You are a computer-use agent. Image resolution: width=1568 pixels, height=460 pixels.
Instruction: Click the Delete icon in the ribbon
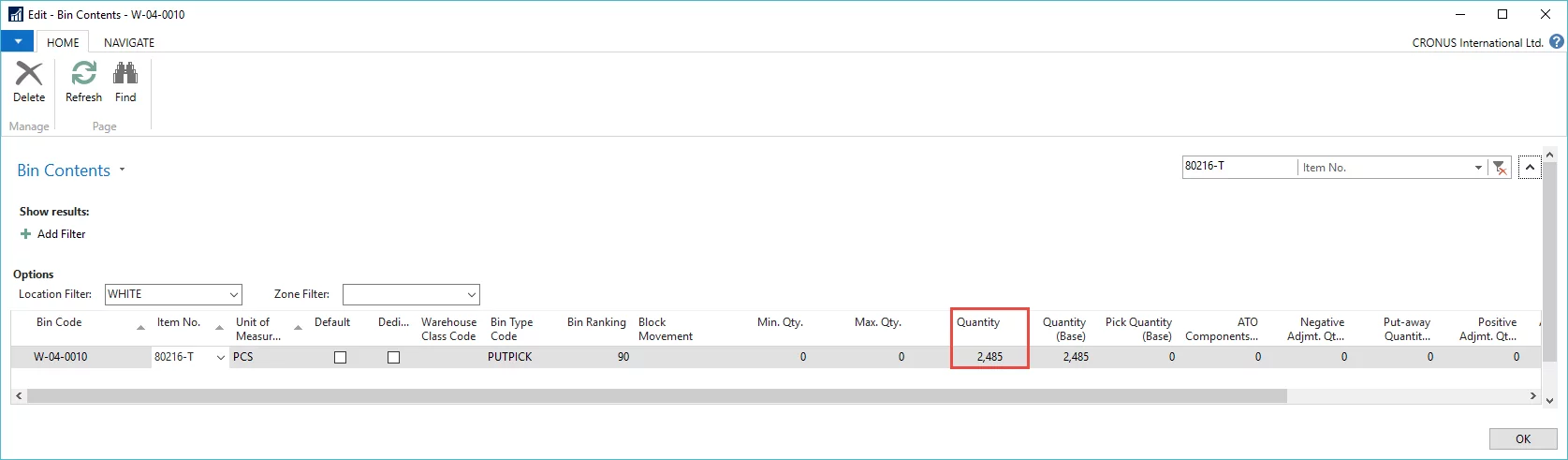tap(29, 75)
